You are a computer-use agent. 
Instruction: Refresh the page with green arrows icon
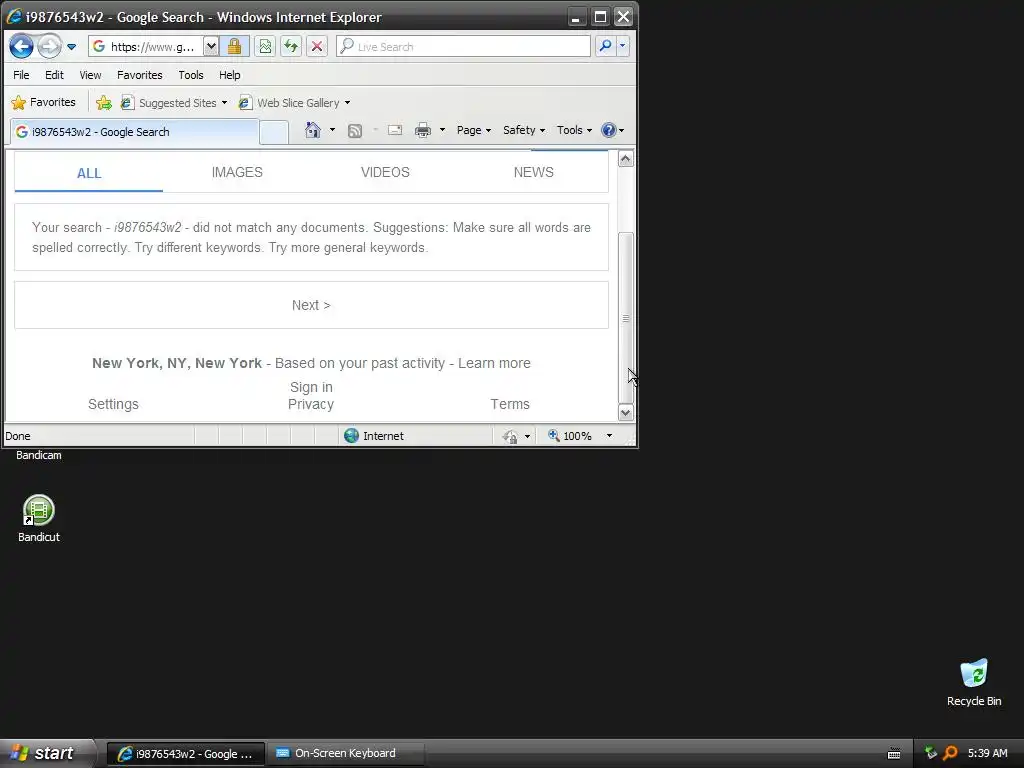[291, 46]
